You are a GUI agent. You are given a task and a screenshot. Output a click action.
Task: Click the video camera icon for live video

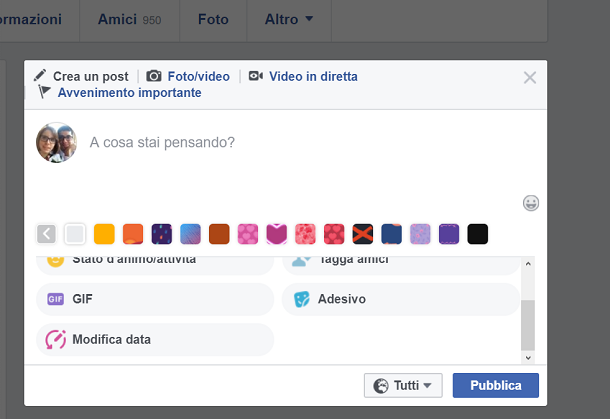pyautogui.click(x=256, y=75)
